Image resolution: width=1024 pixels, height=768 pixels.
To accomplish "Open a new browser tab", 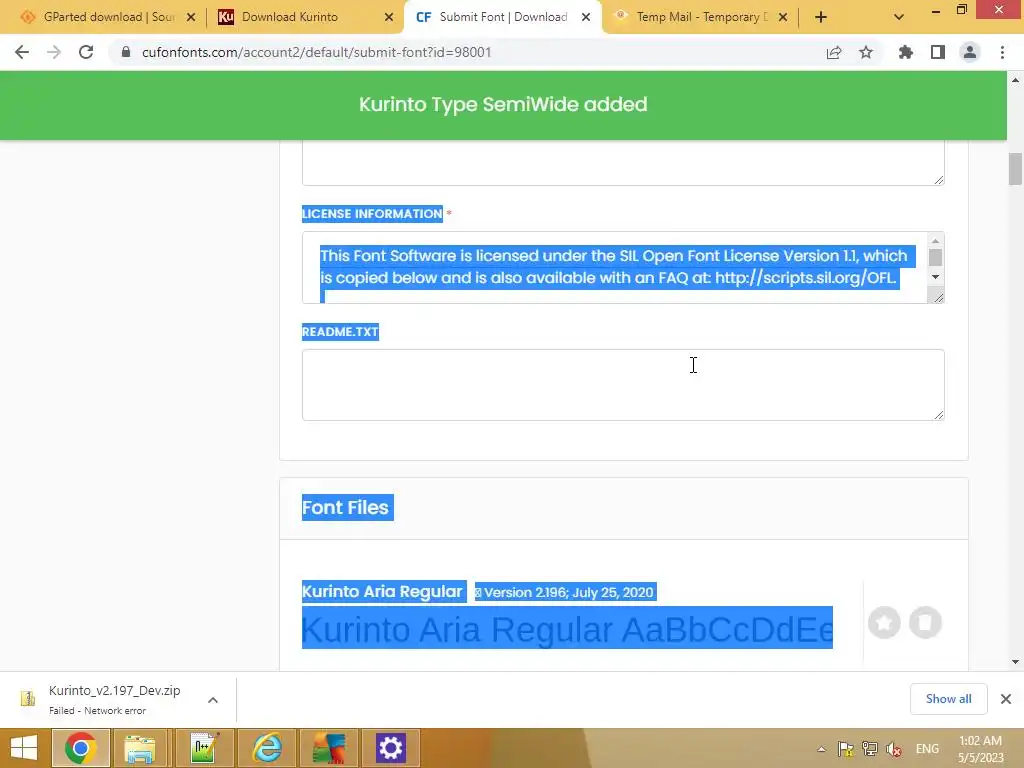I will pos(821,17).
